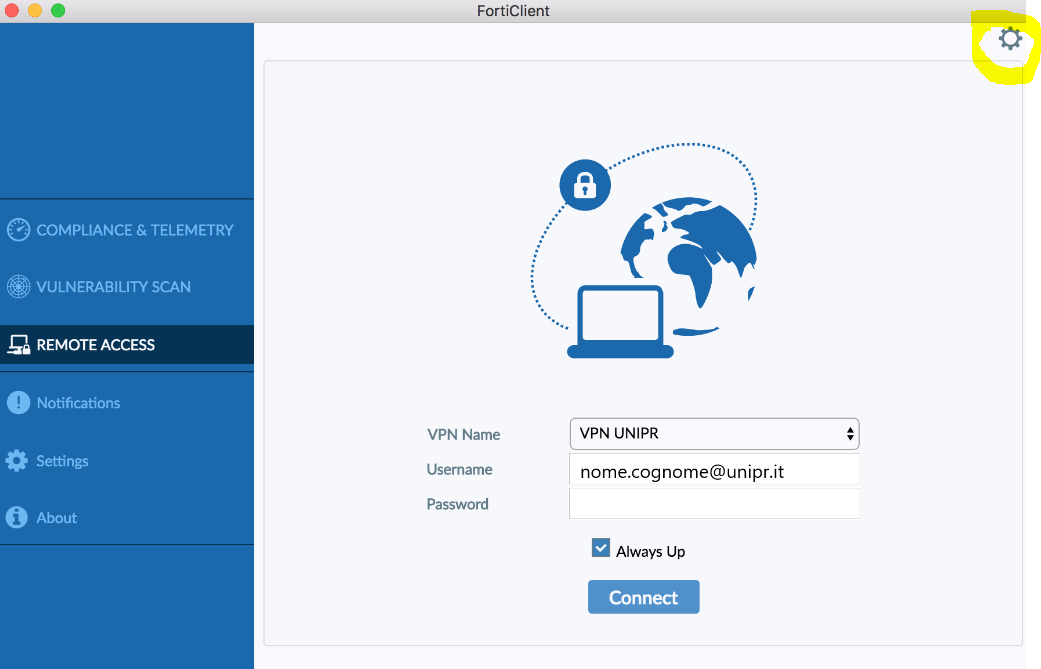Go to the About page
This screenshot has width=1041, height=669.
coord(57,518)
